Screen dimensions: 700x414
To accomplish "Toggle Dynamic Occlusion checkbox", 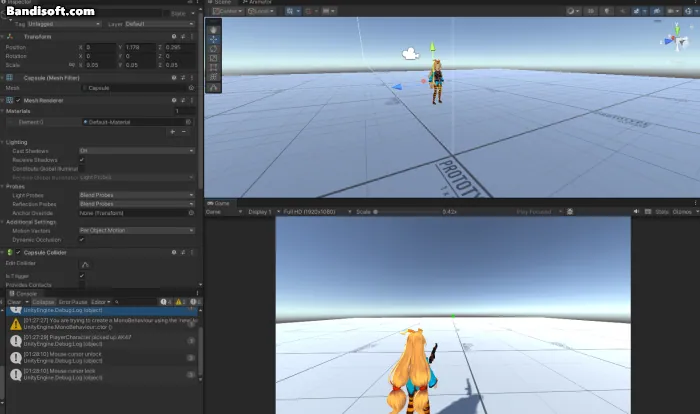I will tap(82, 240).
